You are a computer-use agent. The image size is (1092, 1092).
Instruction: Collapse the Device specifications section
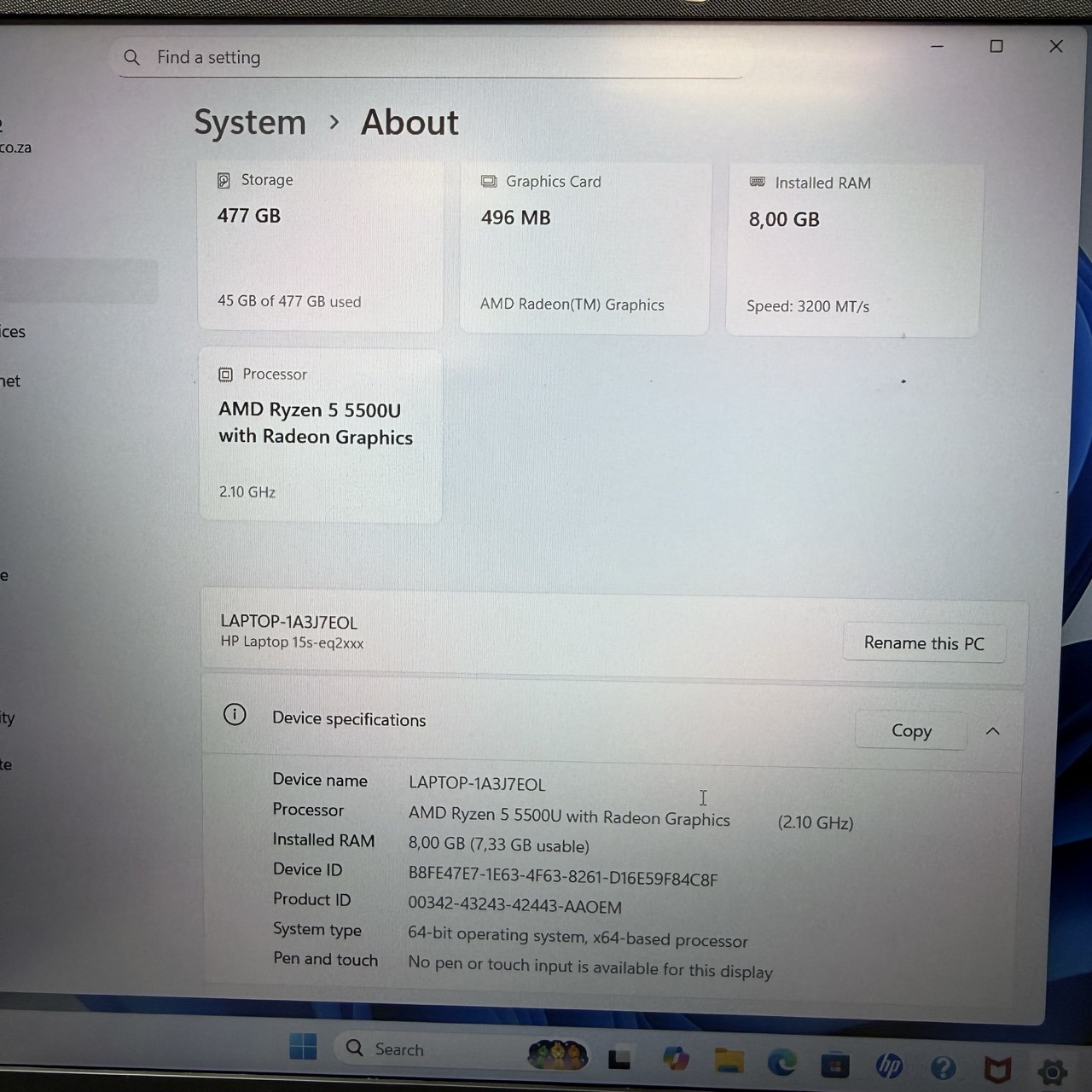coord(992,731)
